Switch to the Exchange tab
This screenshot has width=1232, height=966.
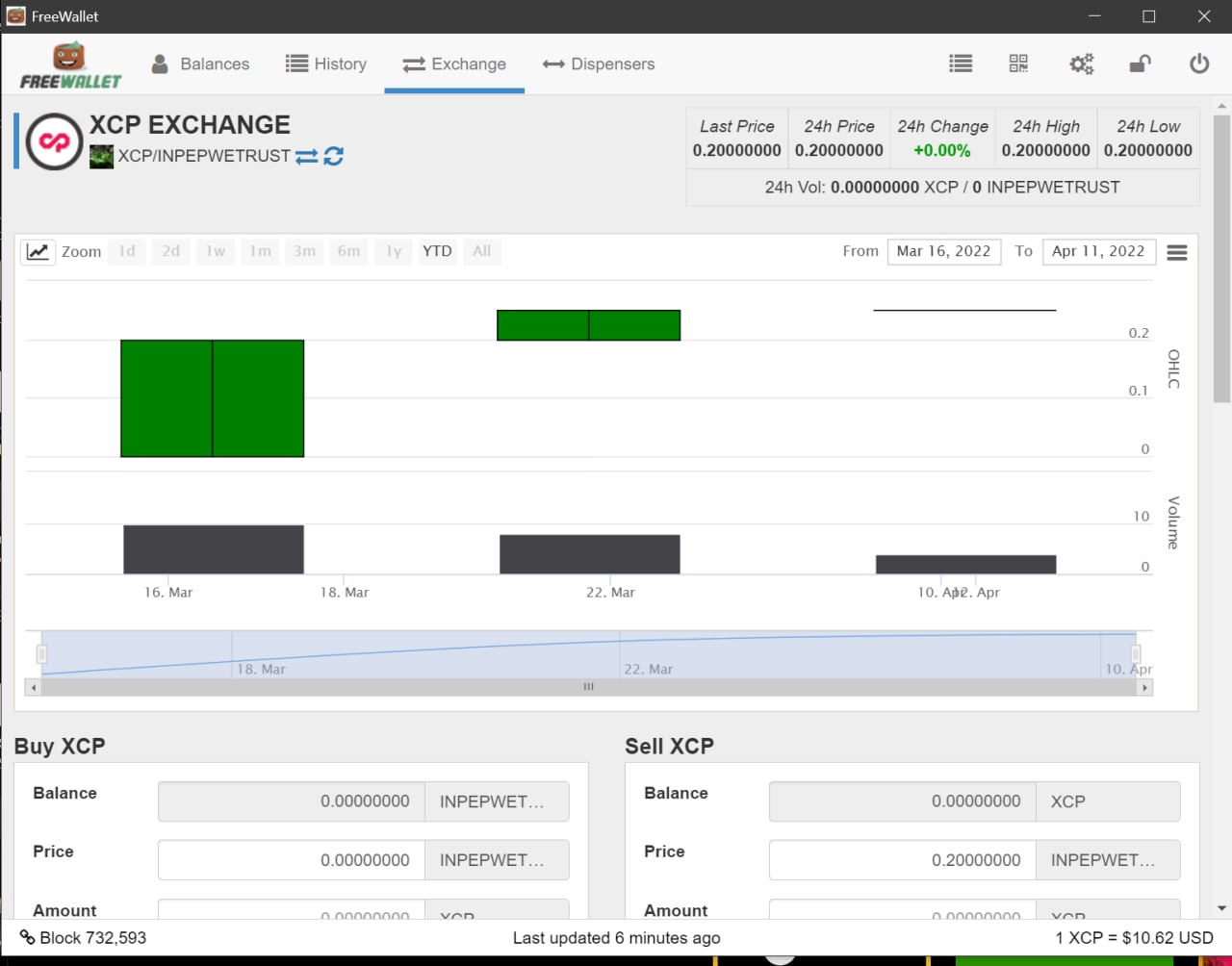click(x=454, y=64)
